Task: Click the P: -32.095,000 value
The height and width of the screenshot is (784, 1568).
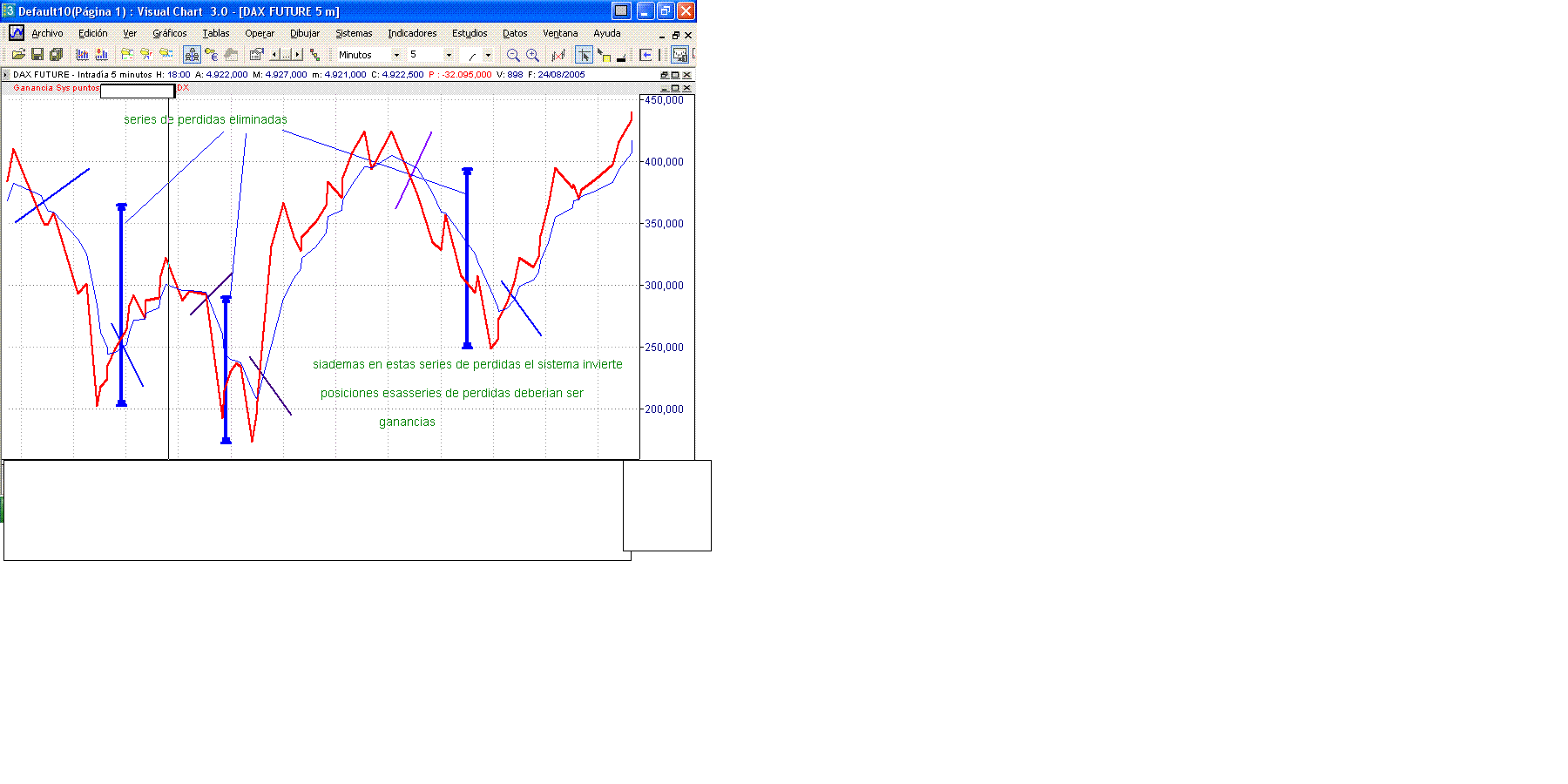Action: click(x=460, y=75)
